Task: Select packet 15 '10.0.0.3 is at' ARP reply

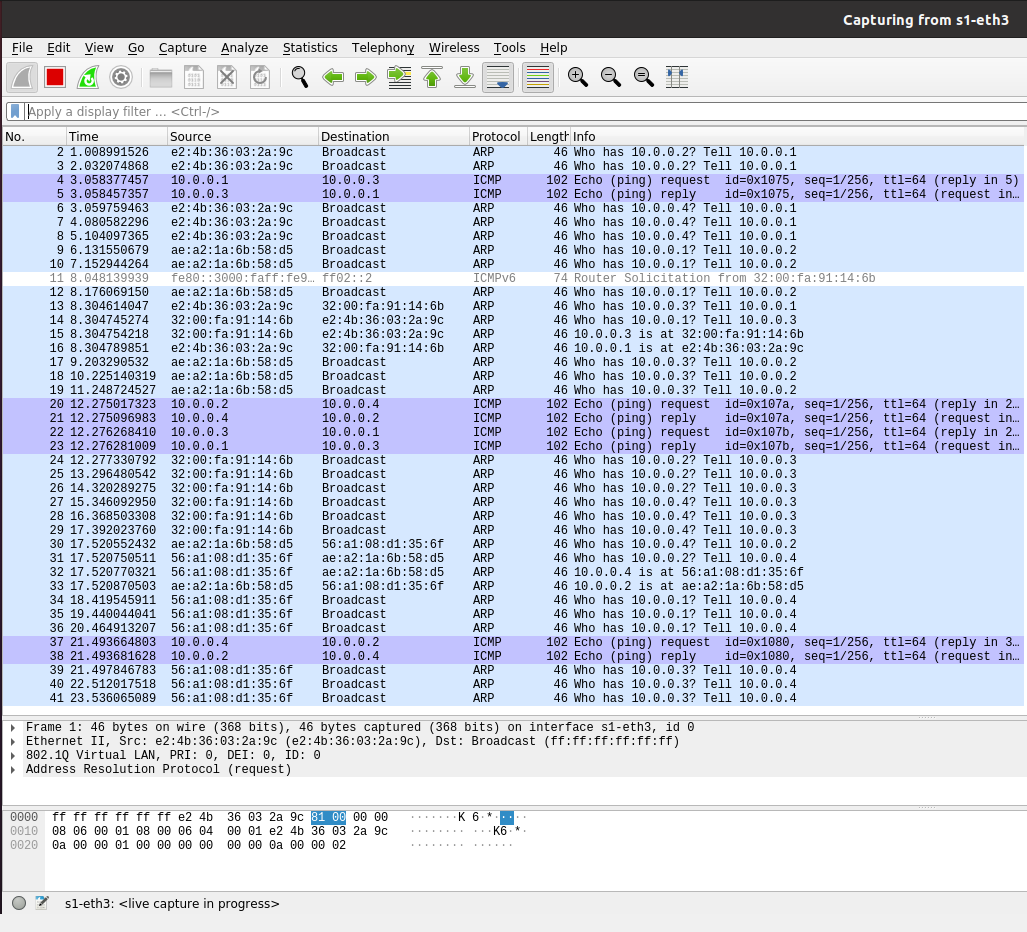Action: [x=513, y=334]
